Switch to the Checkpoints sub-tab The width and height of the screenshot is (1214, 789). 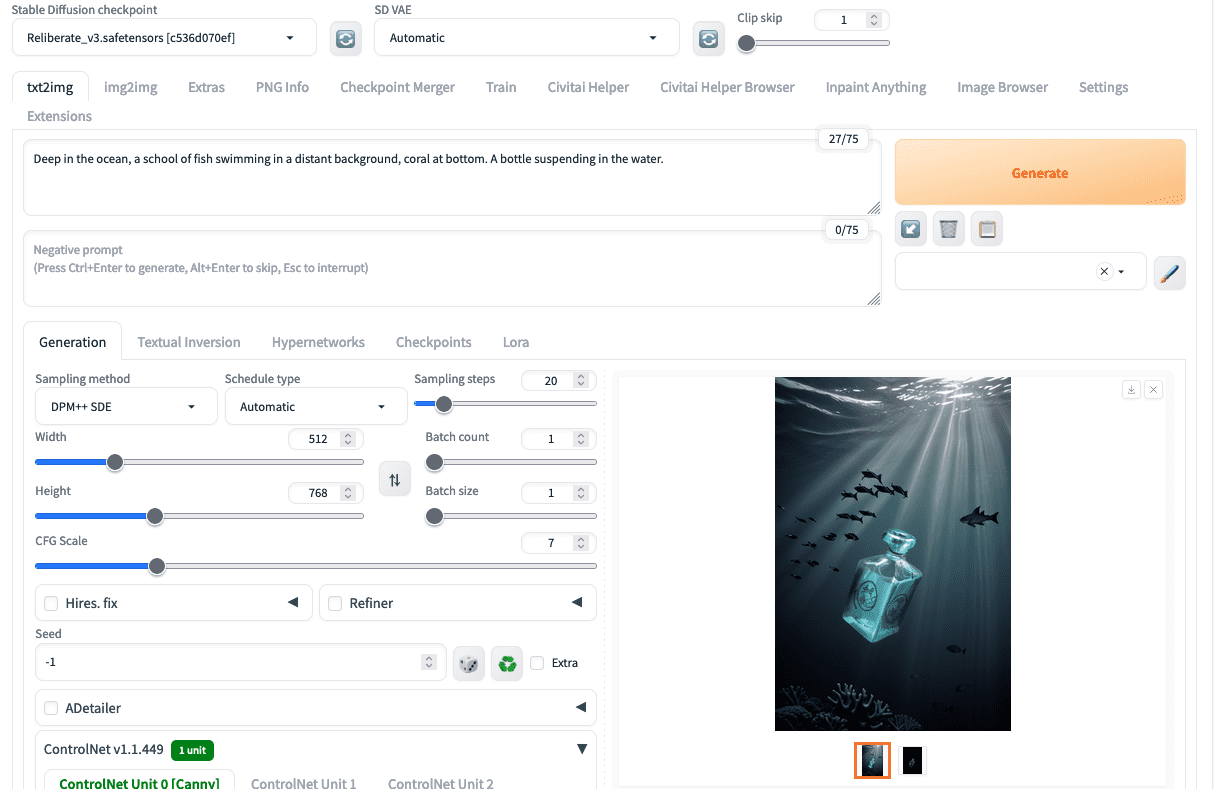click(433, 342)
